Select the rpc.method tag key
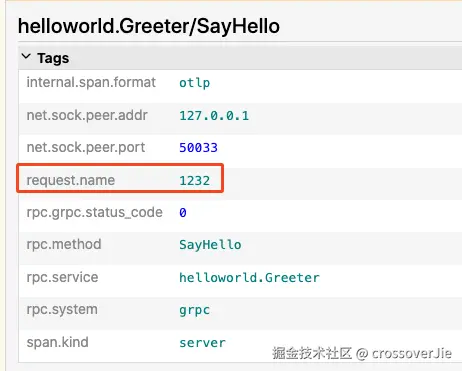 click(x=64, y=244)
